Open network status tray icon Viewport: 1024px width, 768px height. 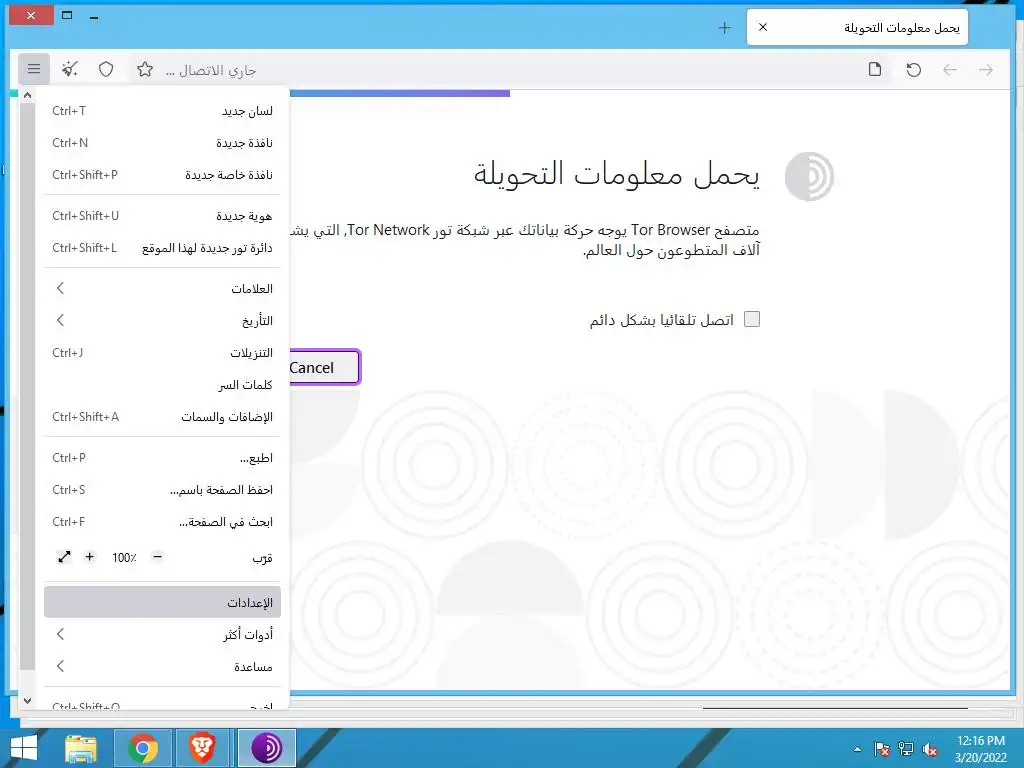click(906, 749)
